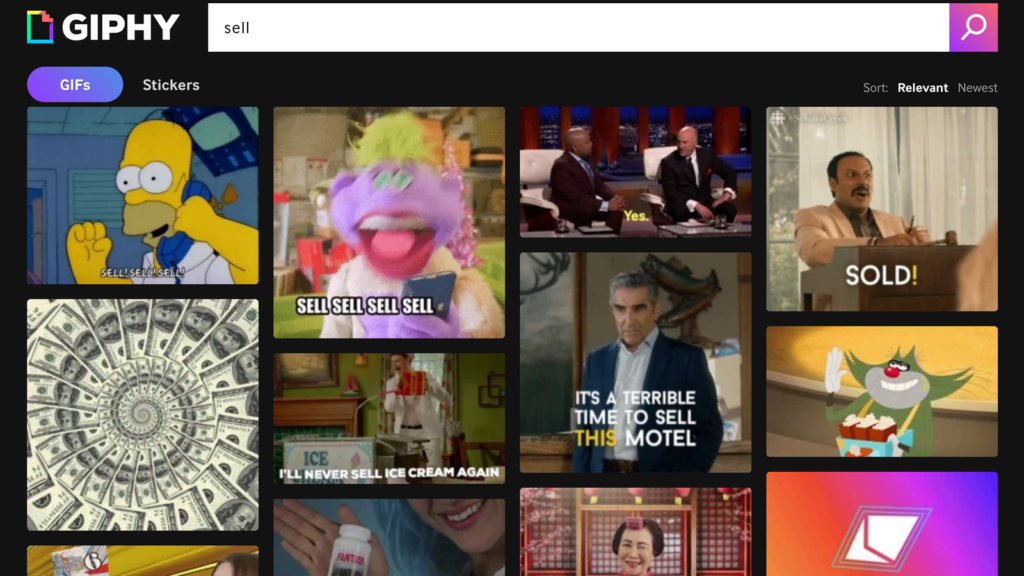Open "It's a terrible time to sell this motel" GIF
Viewport: 1024px width, 576px height.
click(x=635, y=362)
